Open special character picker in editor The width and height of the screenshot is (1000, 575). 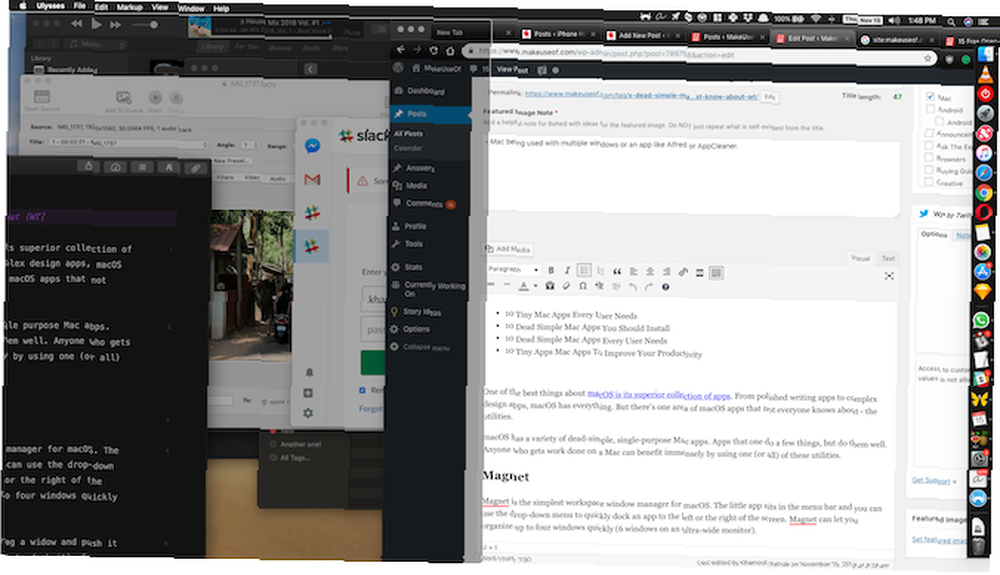pyautogui.click(x=583, y=286)
